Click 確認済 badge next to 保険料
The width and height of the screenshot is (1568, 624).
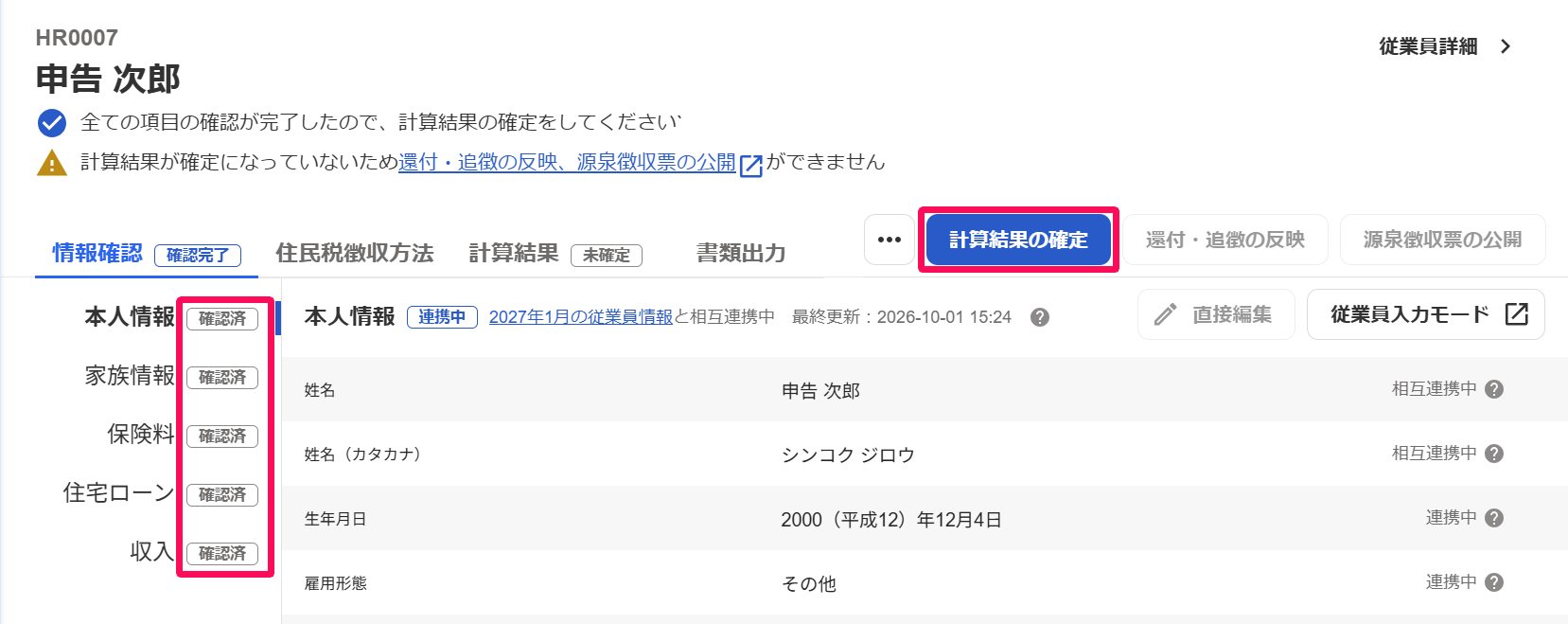(222, 437)
